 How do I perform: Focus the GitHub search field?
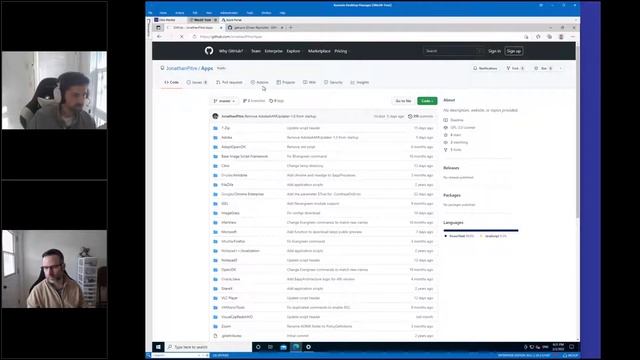(x=453, y=51)
